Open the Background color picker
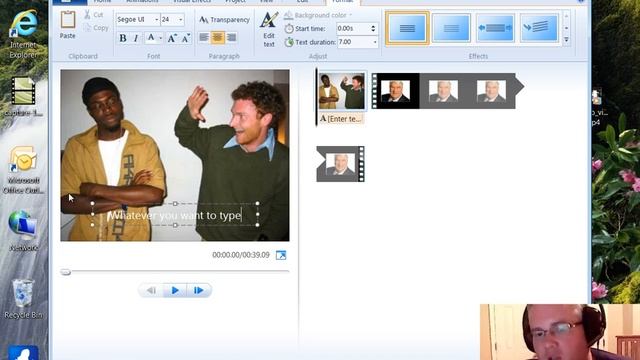 (318, 15)
